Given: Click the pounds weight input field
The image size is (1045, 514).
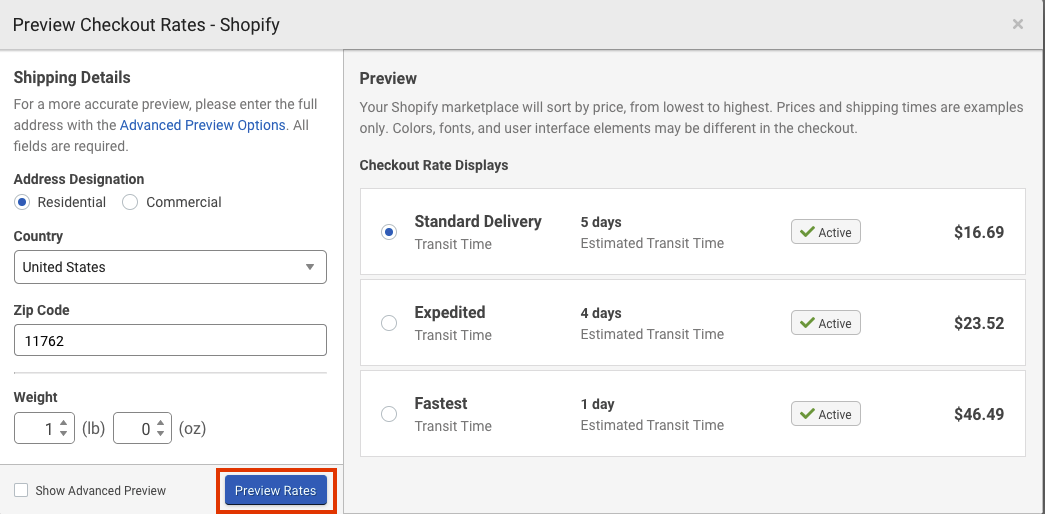Looking at the screenshot, I should (x=36, y=429).
